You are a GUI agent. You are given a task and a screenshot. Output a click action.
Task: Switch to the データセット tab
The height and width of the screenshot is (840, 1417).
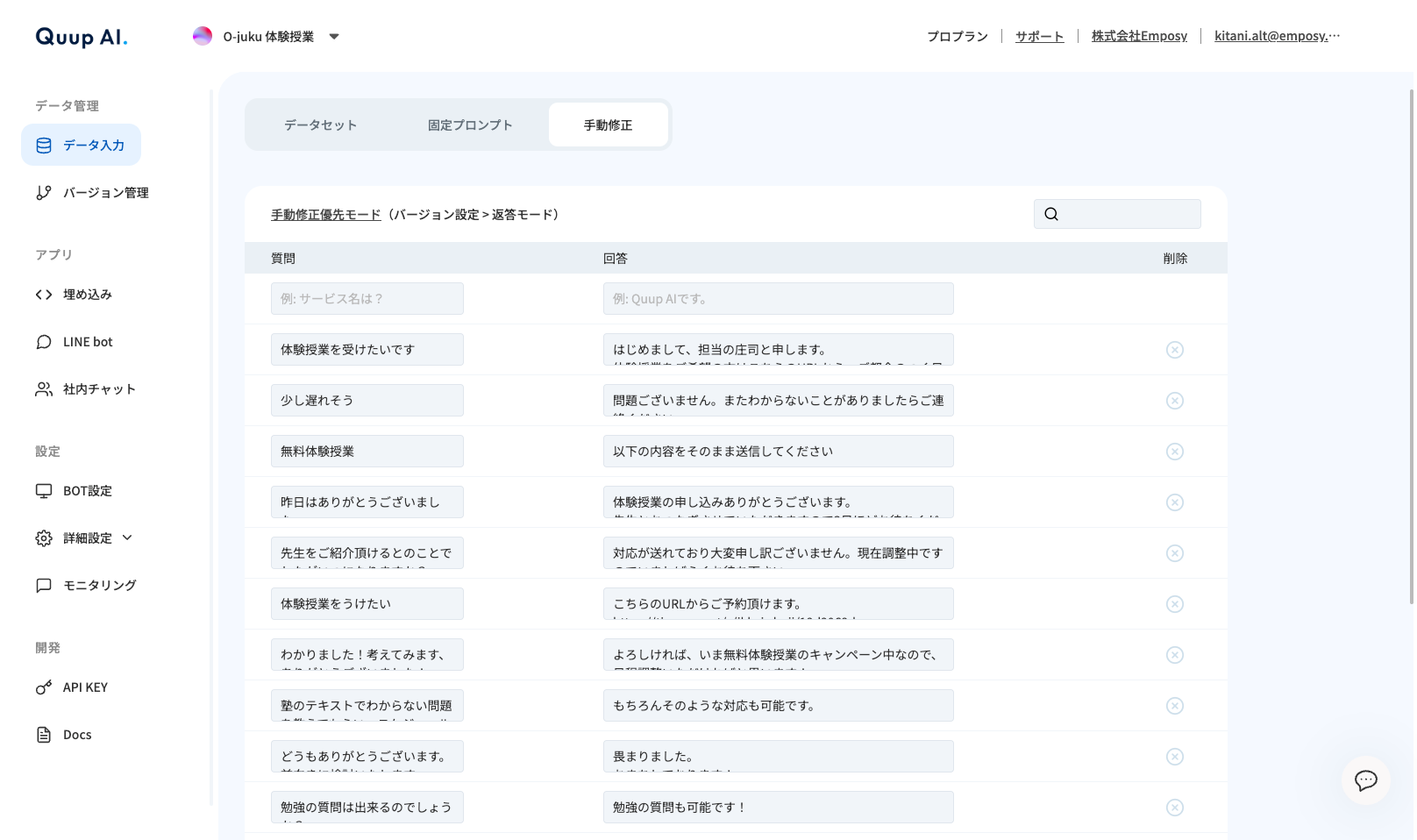click(320, 125)
